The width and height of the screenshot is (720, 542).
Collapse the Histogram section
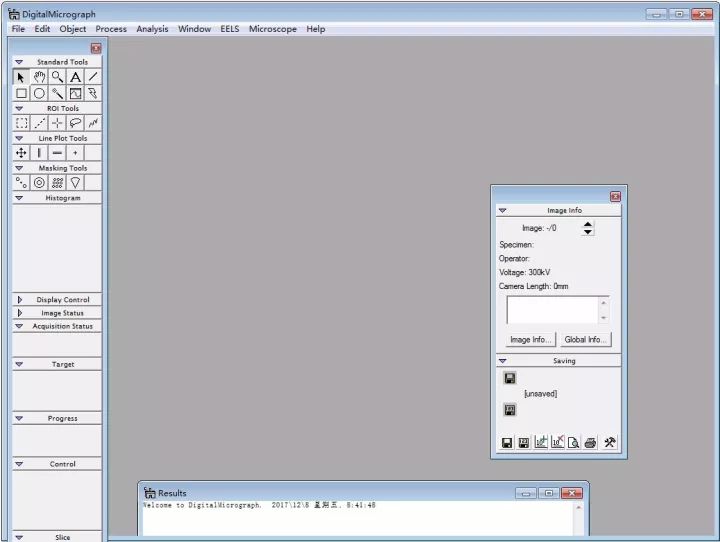pyautogui.click(x=19, y=198)
